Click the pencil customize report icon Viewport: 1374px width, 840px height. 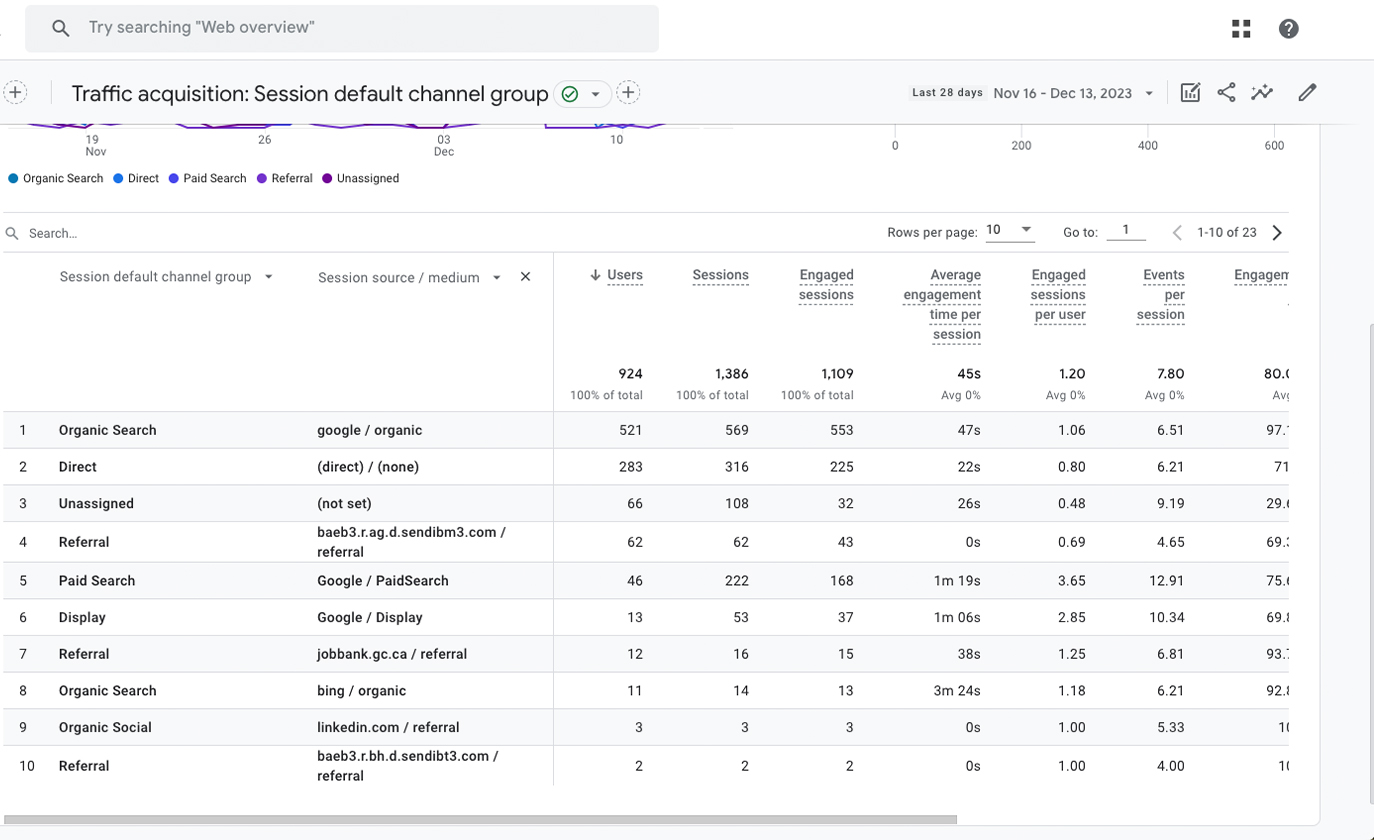[1307, 93]
